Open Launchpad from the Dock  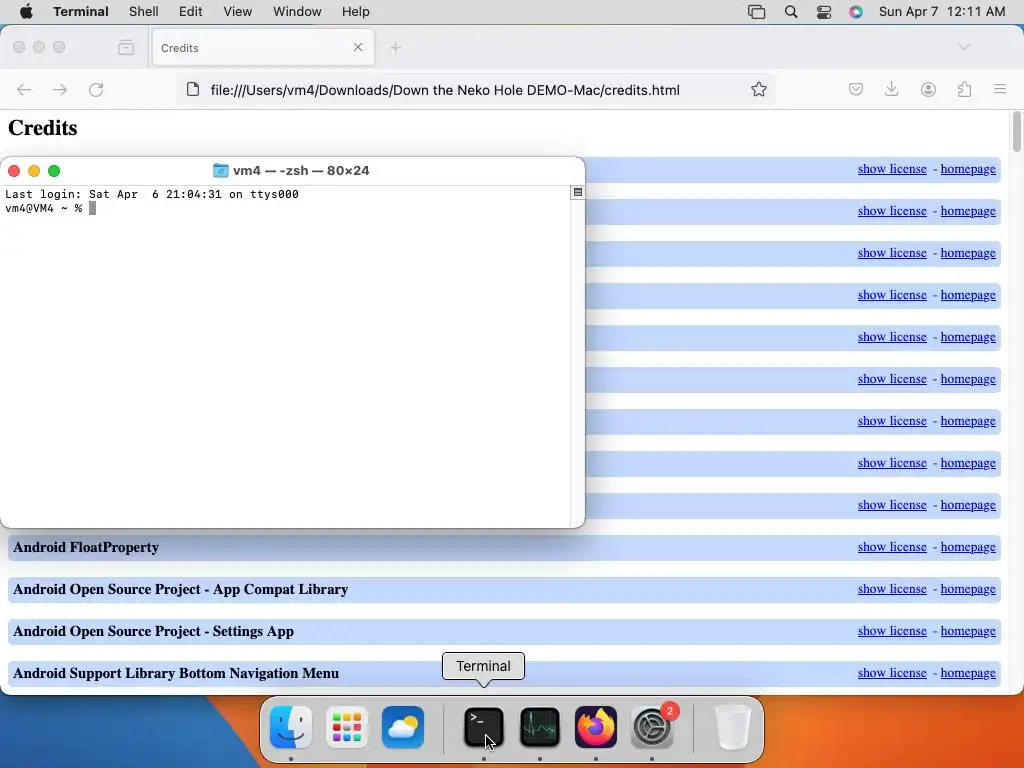[347, 727]
